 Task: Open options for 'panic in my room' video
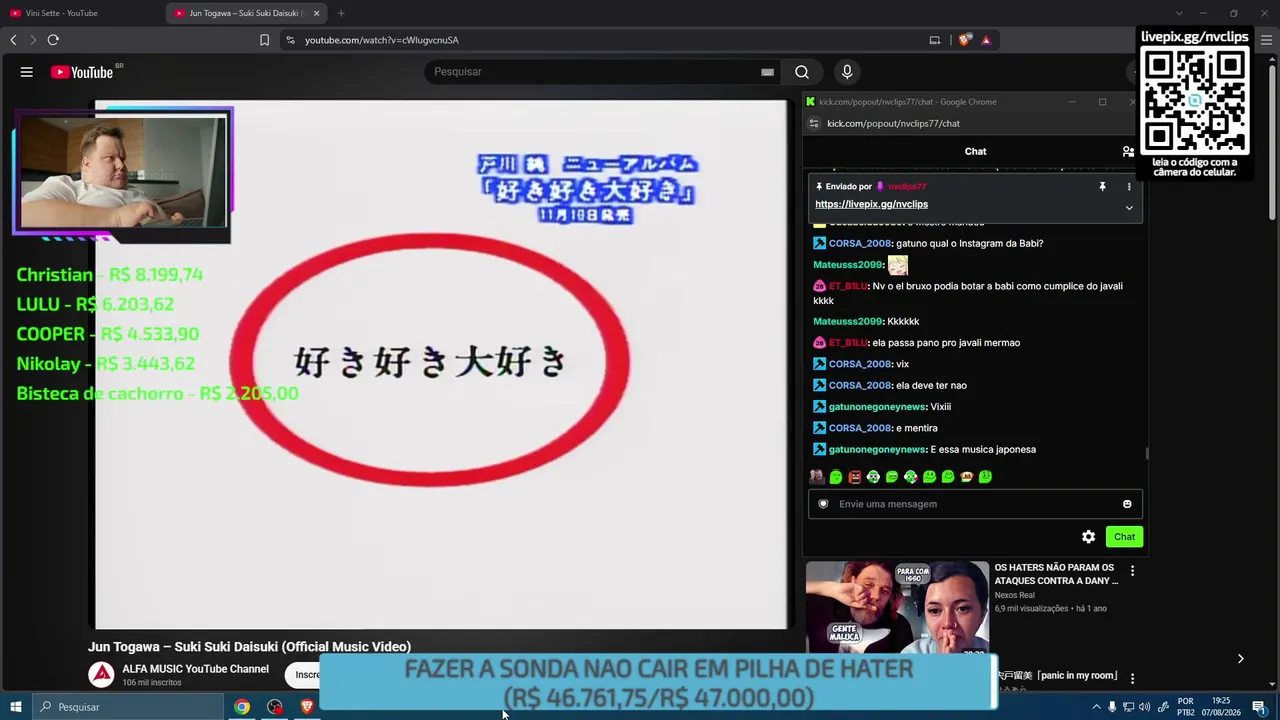(x=1132, y=678)
